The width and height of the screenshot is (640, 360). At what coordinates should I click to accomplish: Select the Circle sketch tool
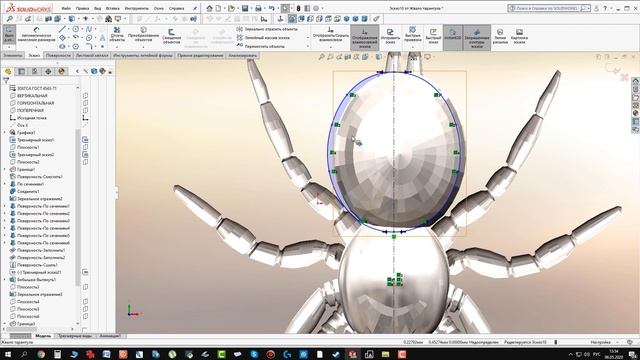76,29
